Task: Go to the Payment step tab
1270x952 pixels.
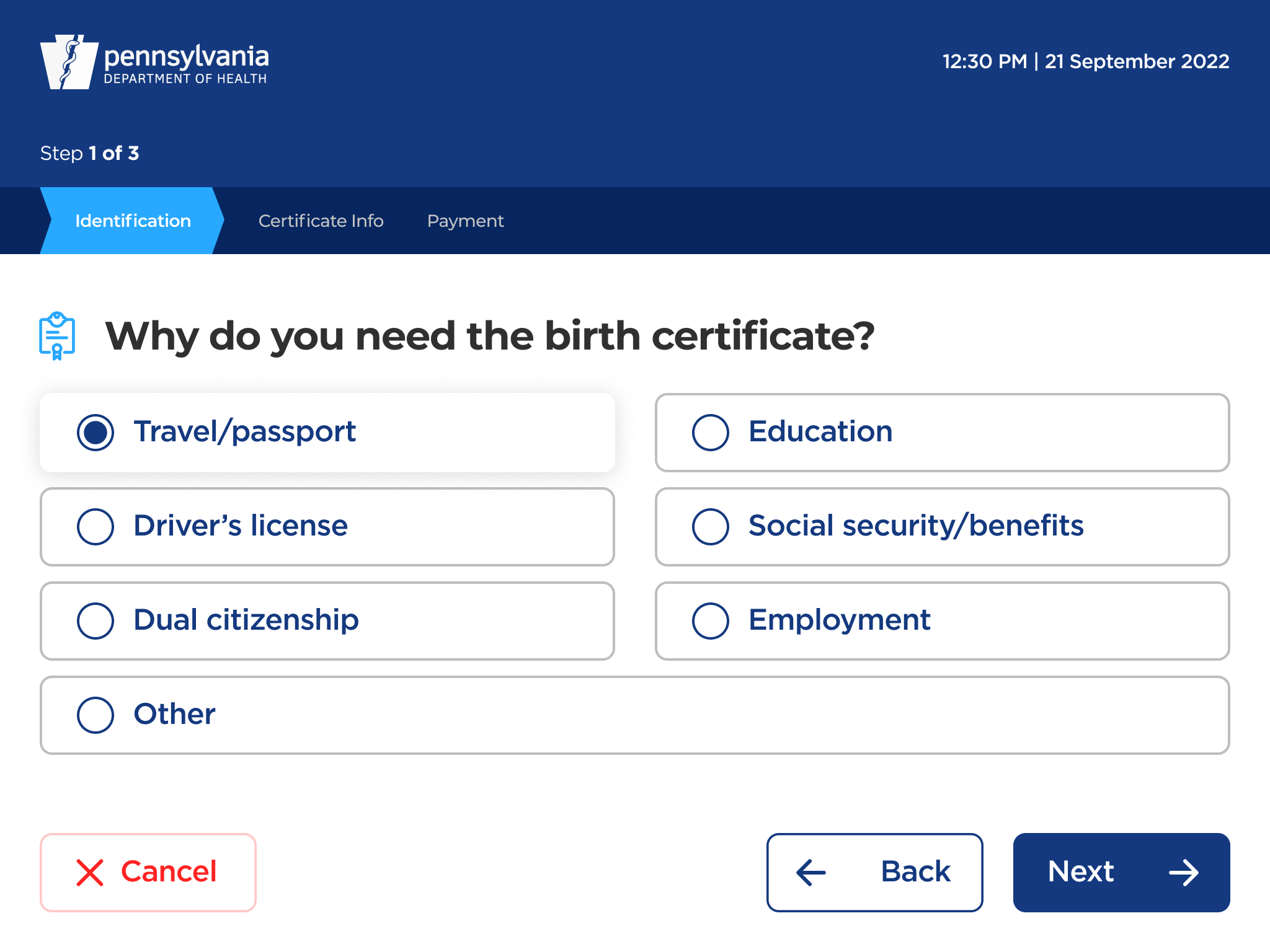Action: click(x=465, y=221)
